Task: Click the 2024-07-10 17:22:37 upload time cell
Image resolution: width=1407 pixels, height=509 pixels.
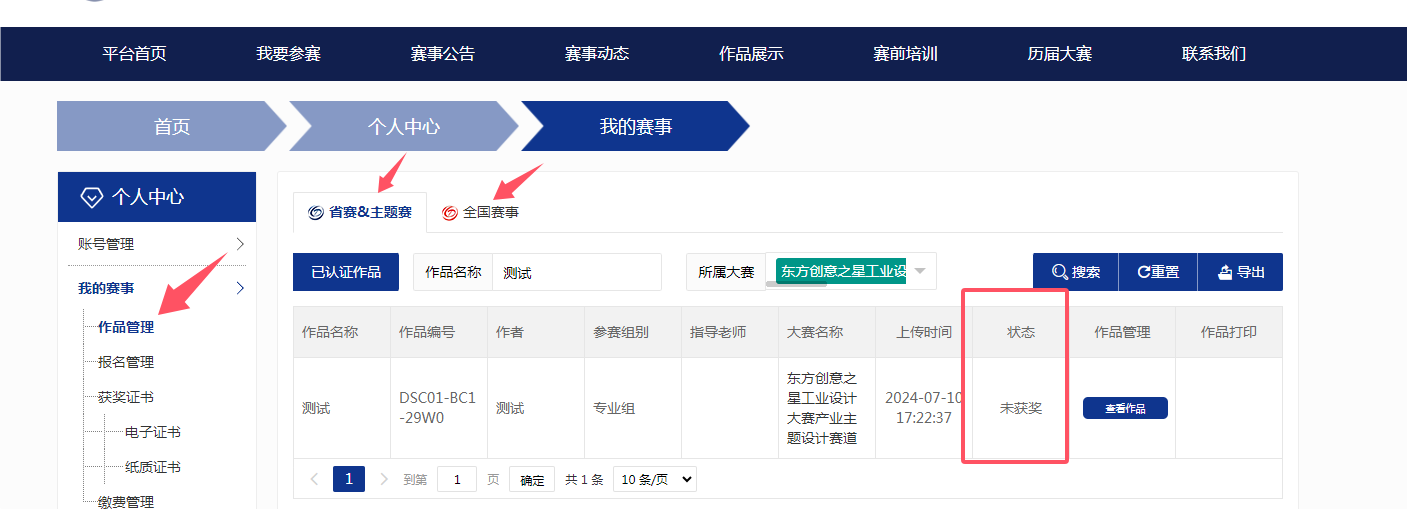Action: [x=924, y=408]
